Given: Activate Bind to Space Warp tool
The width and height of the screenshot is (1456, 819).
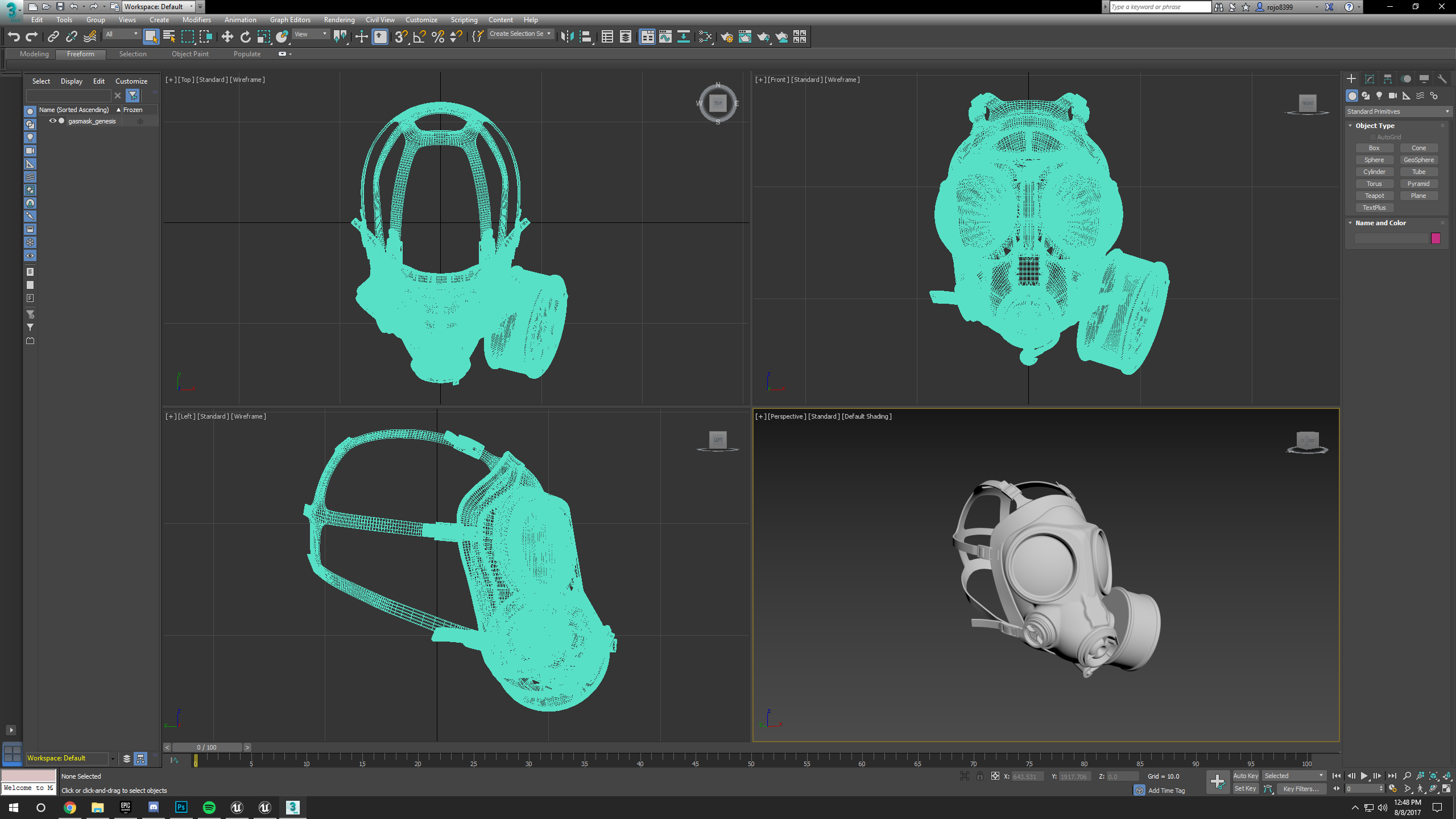Looking at the screenshot, I should 90,37.
